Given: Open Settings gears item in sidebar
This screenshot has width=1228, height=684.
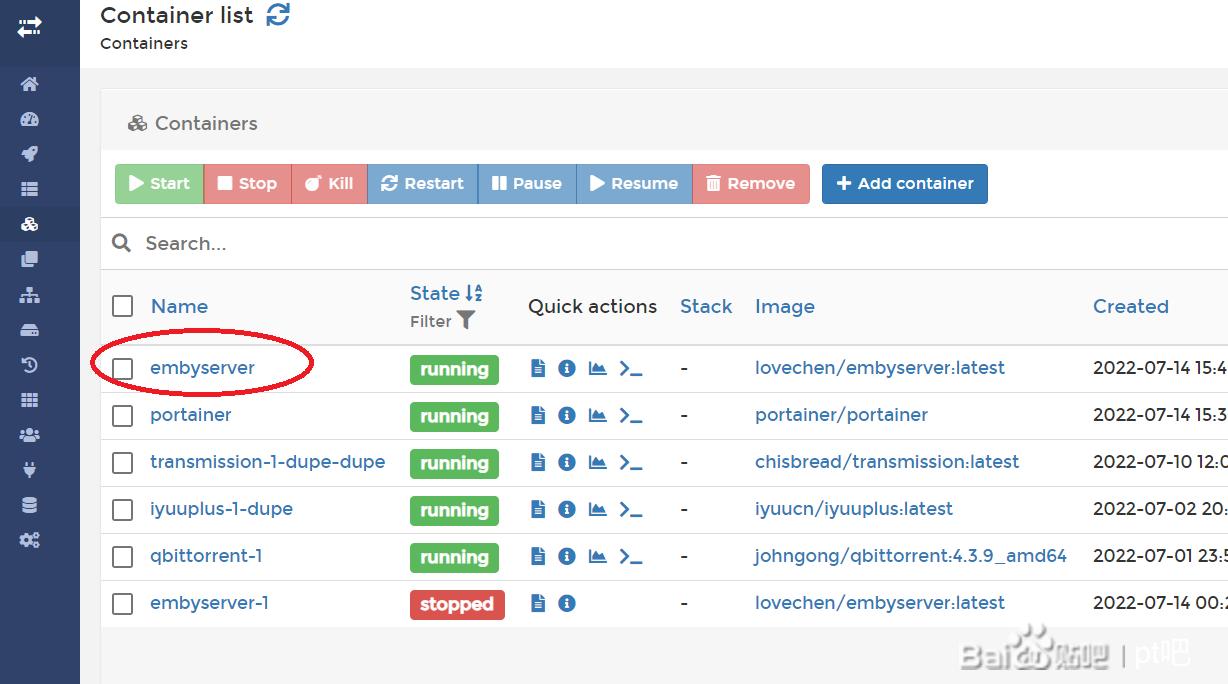Looking at the screenshot, I should coord(29,540).
